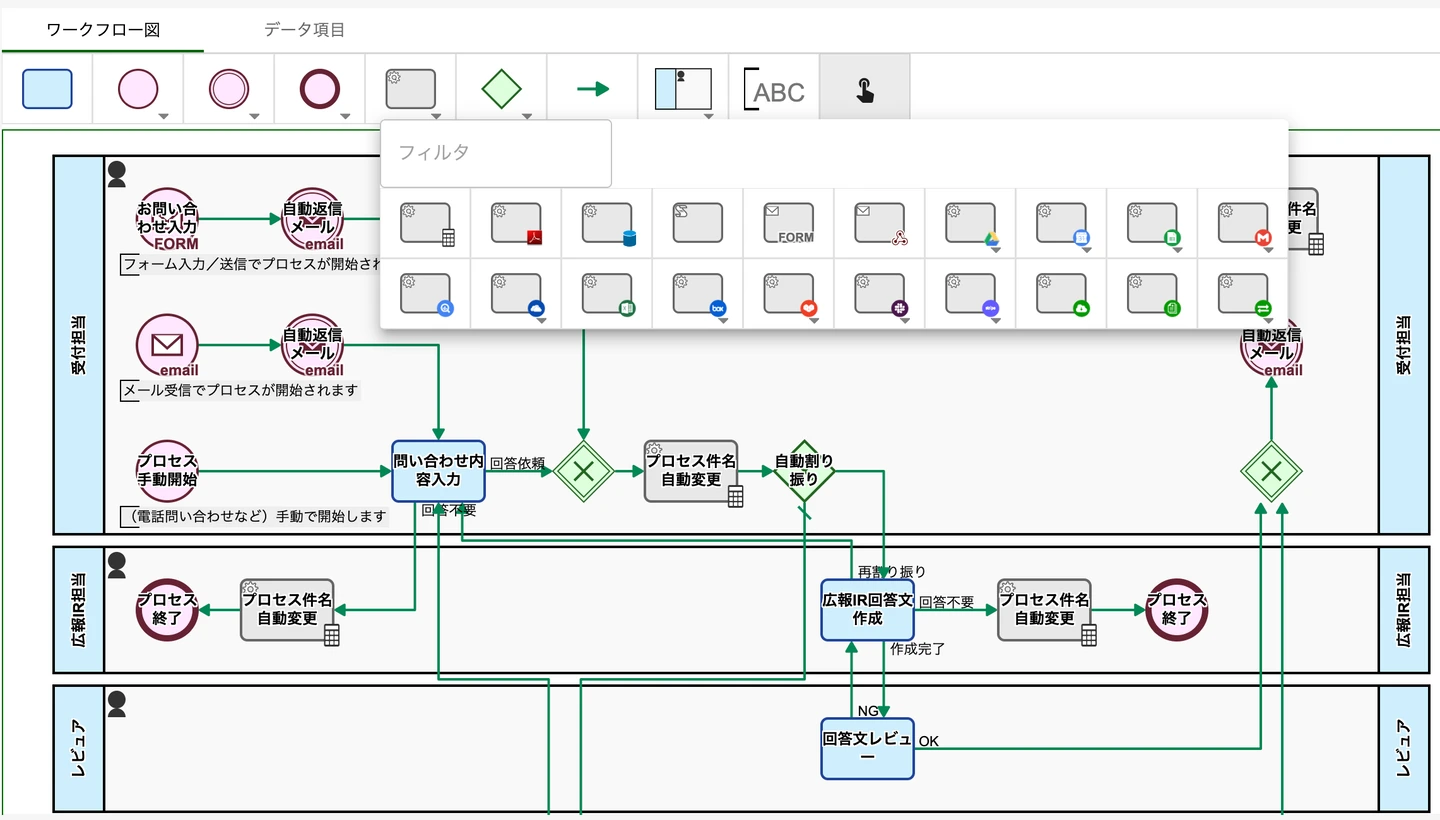Select the sequence flow arrow tool
The image size is (1440, 820).
[x=590, y=88]
